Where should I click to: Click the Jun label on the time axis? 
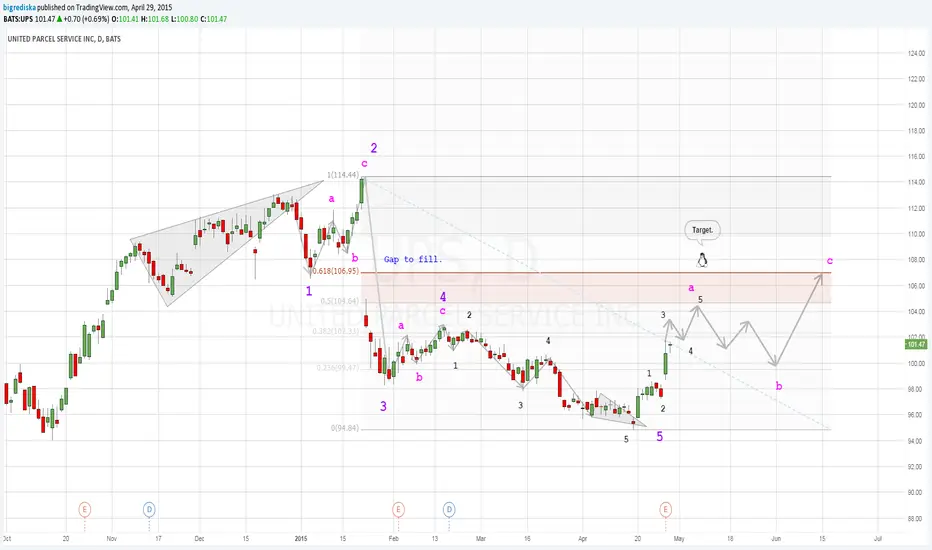click(x=776, y=539)
